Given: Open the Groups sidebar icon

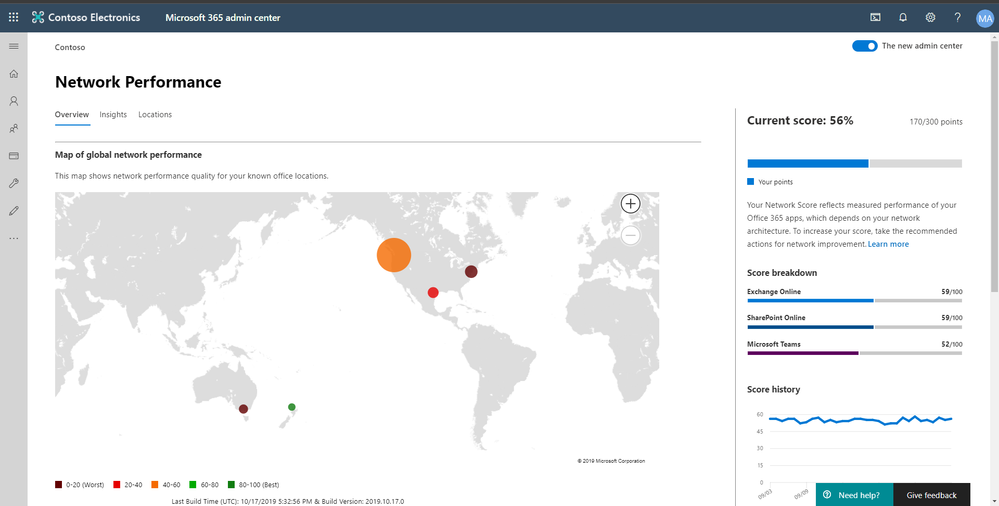Looking at the screenshot, I should coord(13,128).
